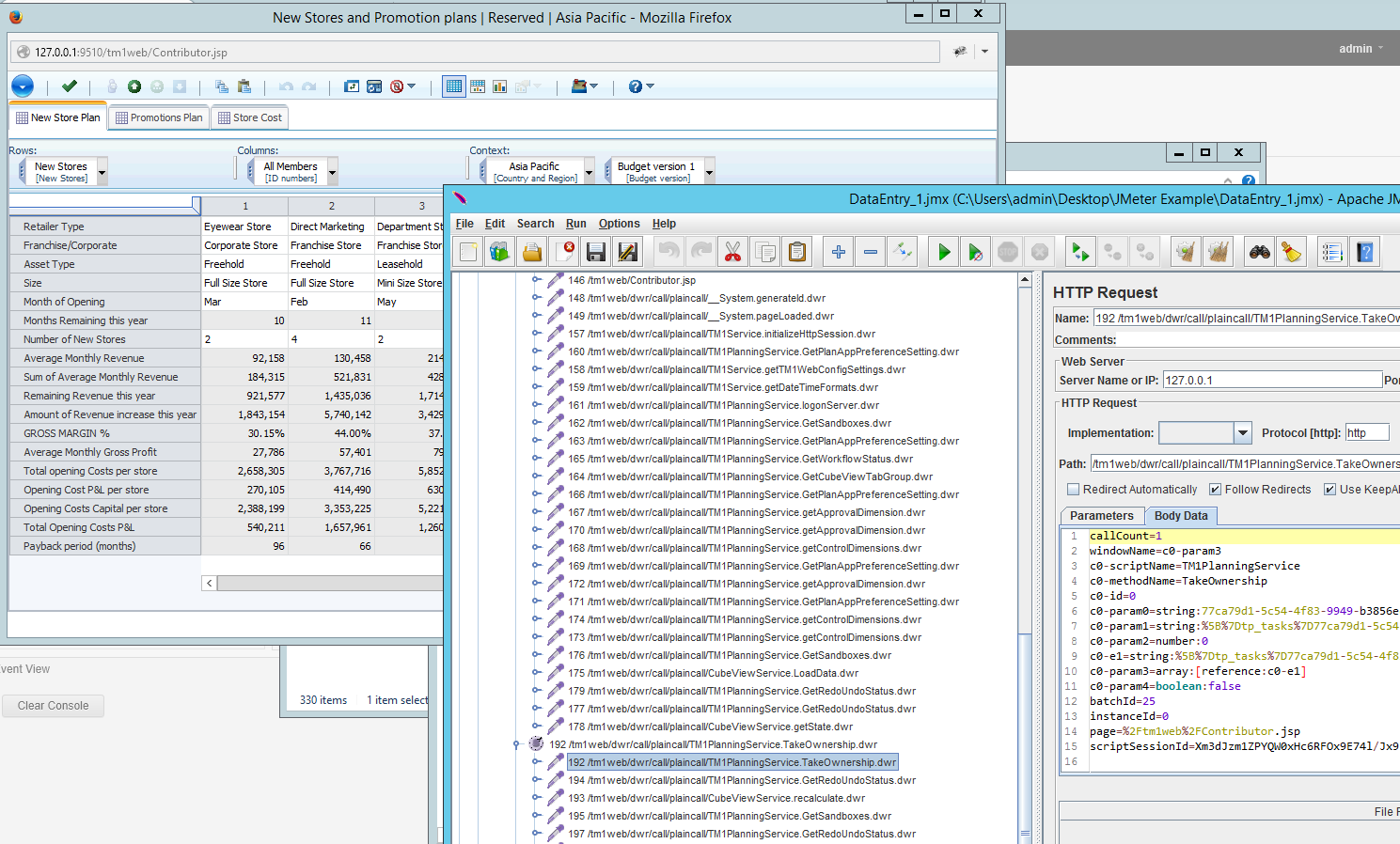This screenshot has width=1400, height=844.
Task: Switch to the Parameters tab
Action: coord(1102,516)
